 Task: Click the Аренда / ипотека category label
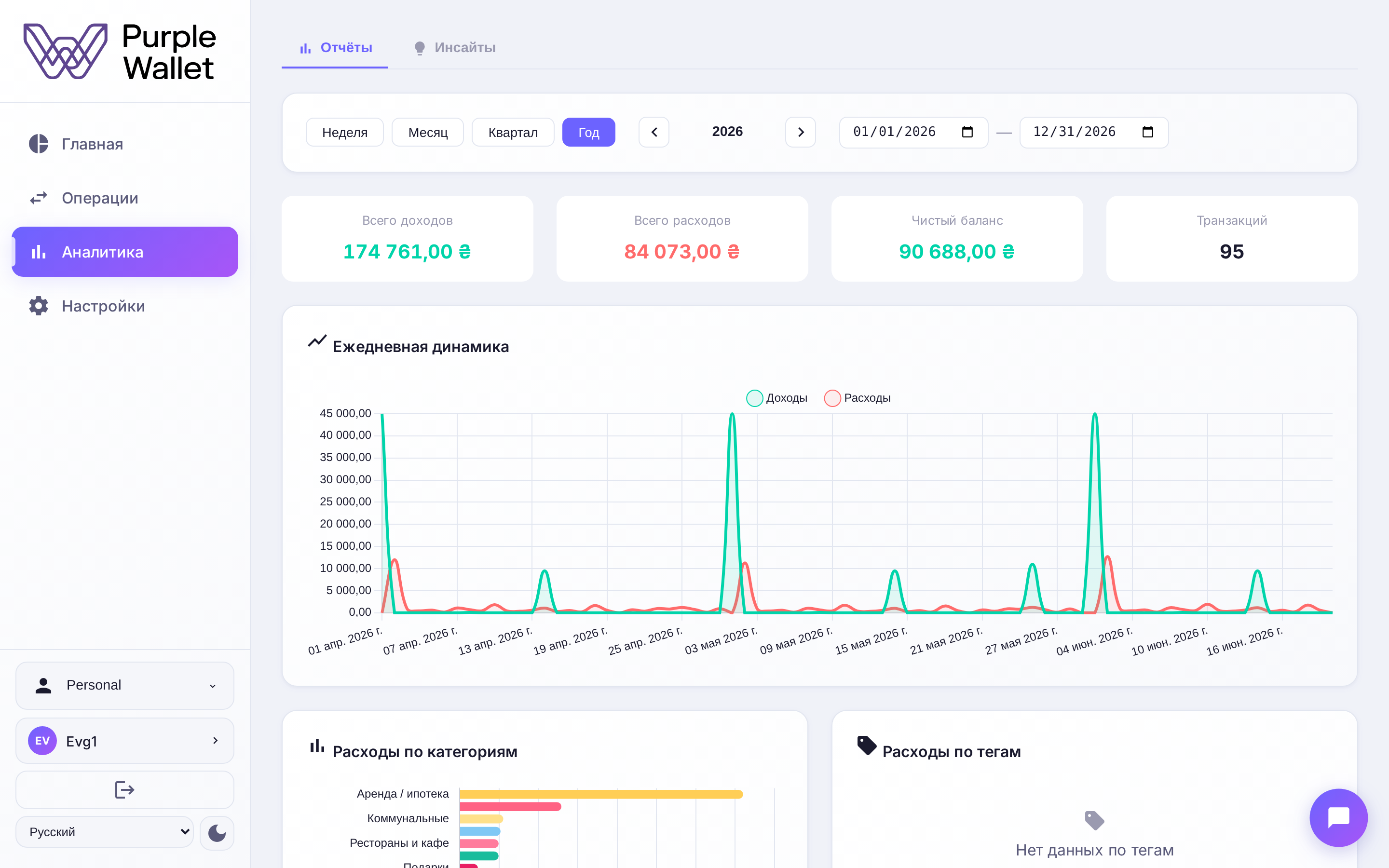click(x=403, y=793)
